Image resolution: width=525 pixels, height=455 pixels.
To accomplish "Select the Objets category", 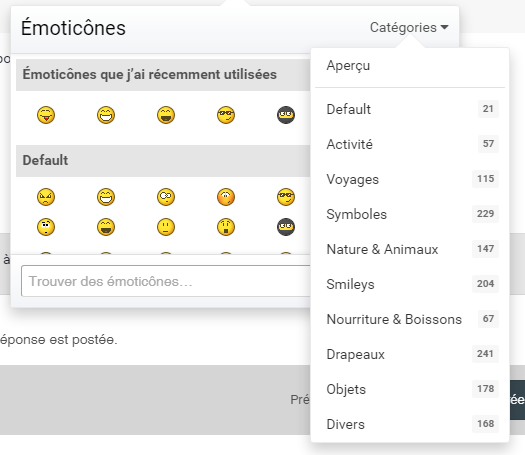I will coord(410,389).
